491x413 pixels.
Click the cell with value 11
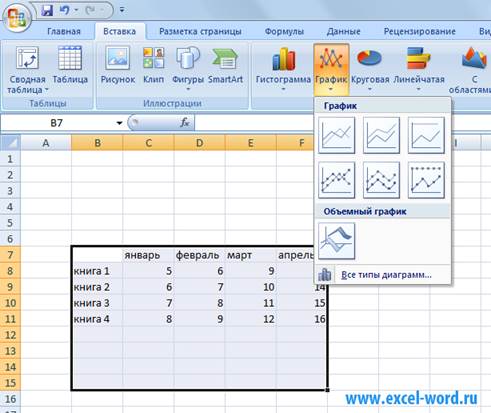coord(251,303)
